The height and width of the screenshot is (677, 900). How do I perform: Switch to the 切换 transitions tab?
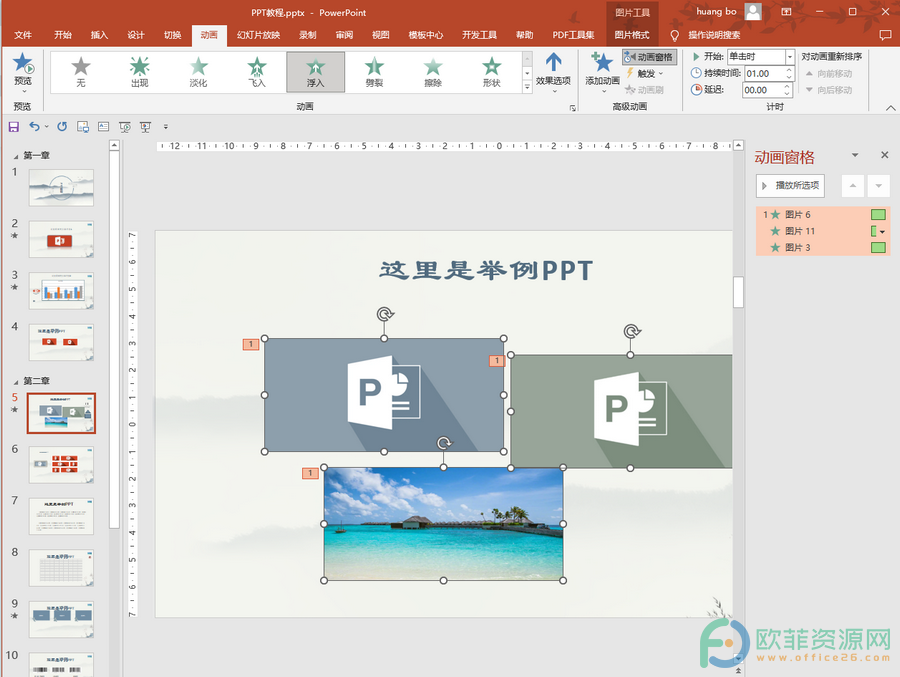coord(172,35)
